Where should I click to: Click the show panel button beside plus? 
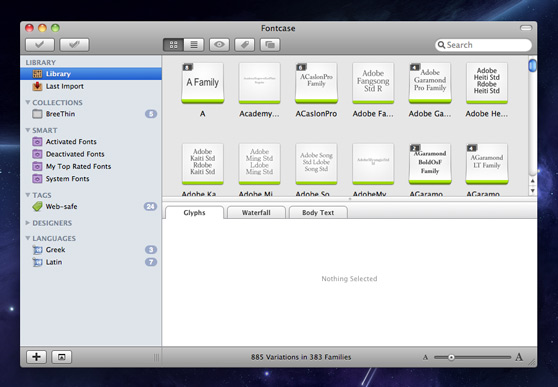(62, 357)
